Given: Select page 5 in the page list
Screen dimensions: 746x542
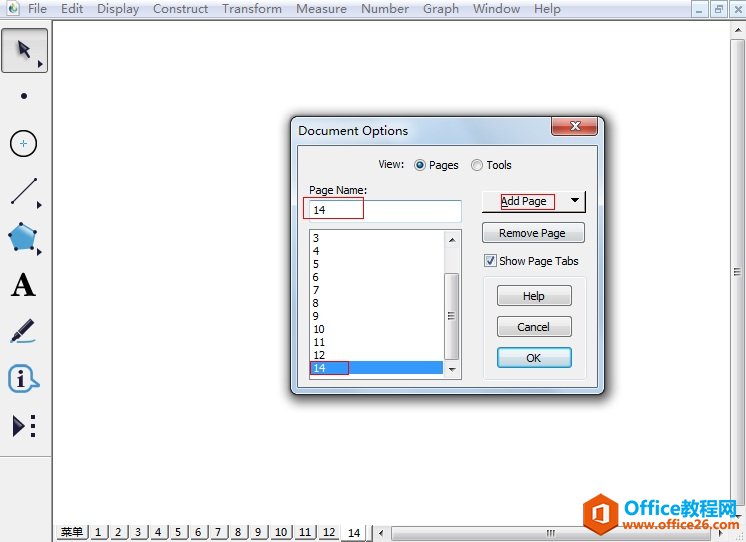Looking at the screenshot, I should point(376,264).
